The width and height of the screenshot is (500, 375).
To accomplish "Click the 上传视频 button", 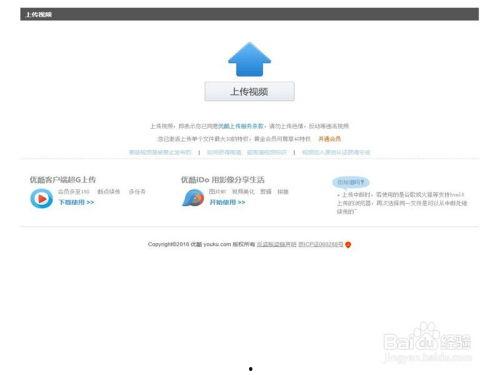I will click(249, 91).
